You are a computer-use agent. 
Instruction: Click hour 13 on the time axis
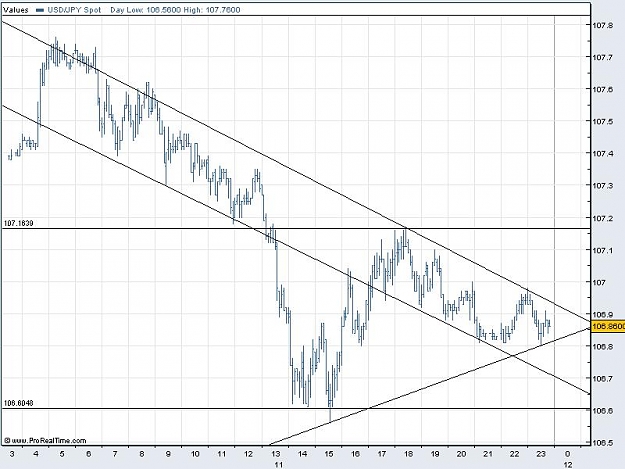coord(275,453)
